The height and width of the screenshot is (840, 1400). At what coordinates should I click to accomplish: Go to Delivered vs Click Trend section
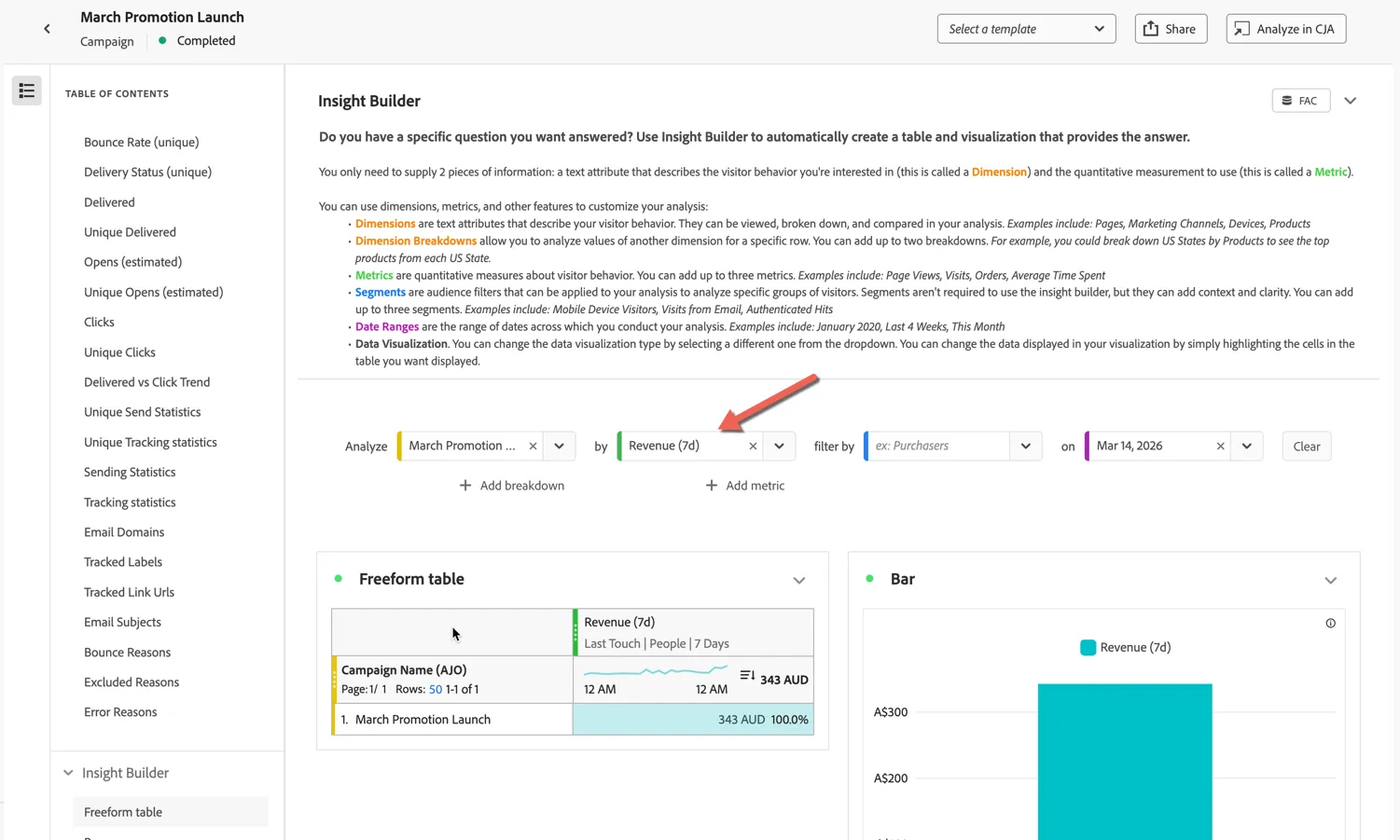147,382
